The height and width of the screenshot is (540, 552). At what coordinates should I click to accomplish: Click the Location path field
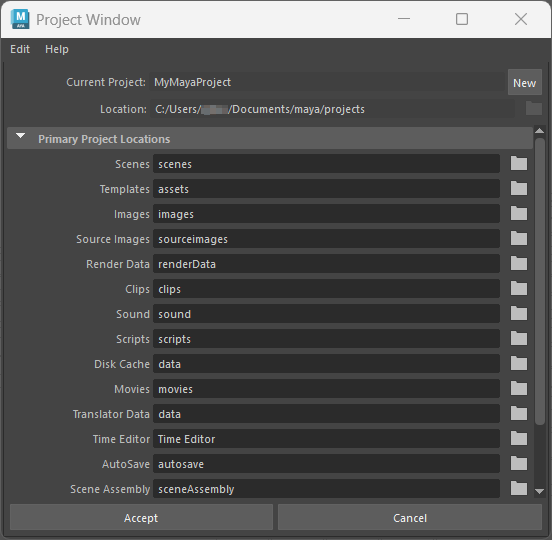point(332,109)
